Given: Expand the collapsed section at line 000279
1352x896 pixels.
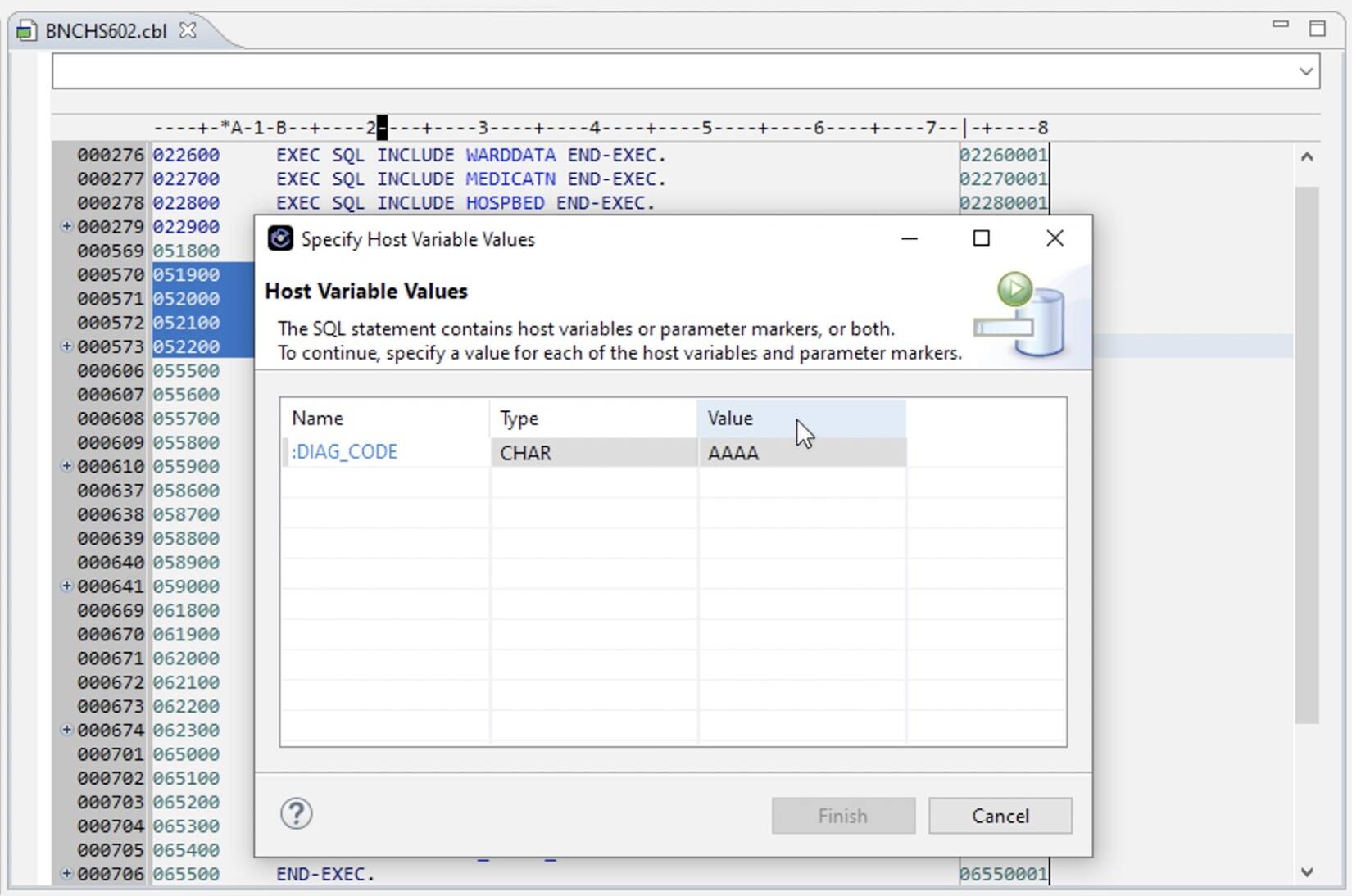Looking at the screenshot, I should (66, 227).
